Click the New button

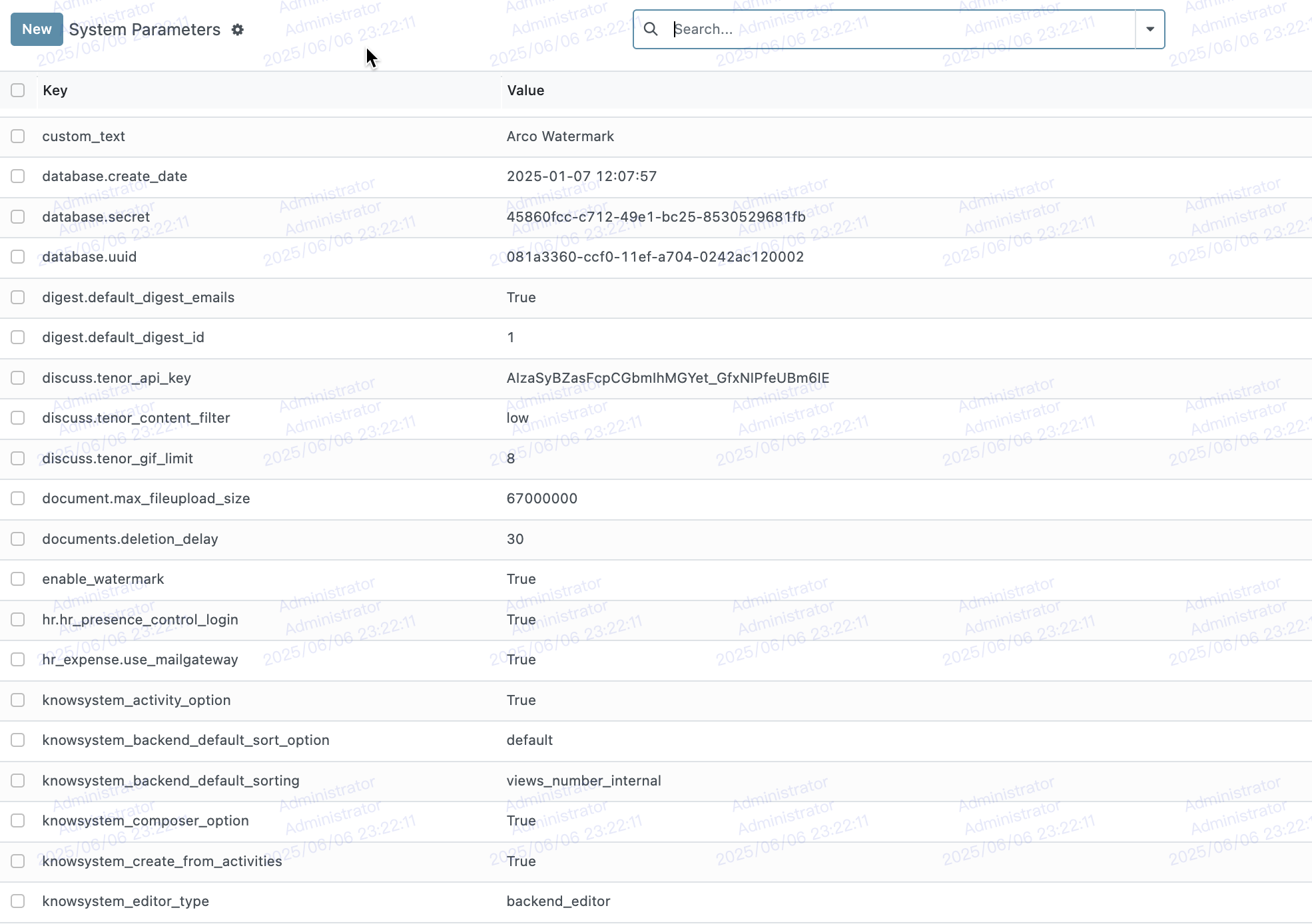37,29
